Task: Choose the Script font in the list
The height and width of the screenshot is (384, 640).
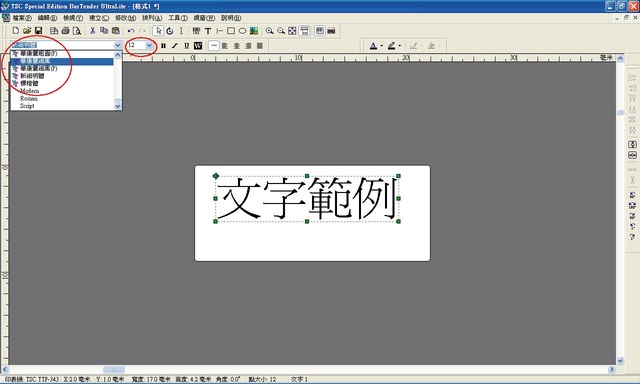Action: click(x=62, y=106)
